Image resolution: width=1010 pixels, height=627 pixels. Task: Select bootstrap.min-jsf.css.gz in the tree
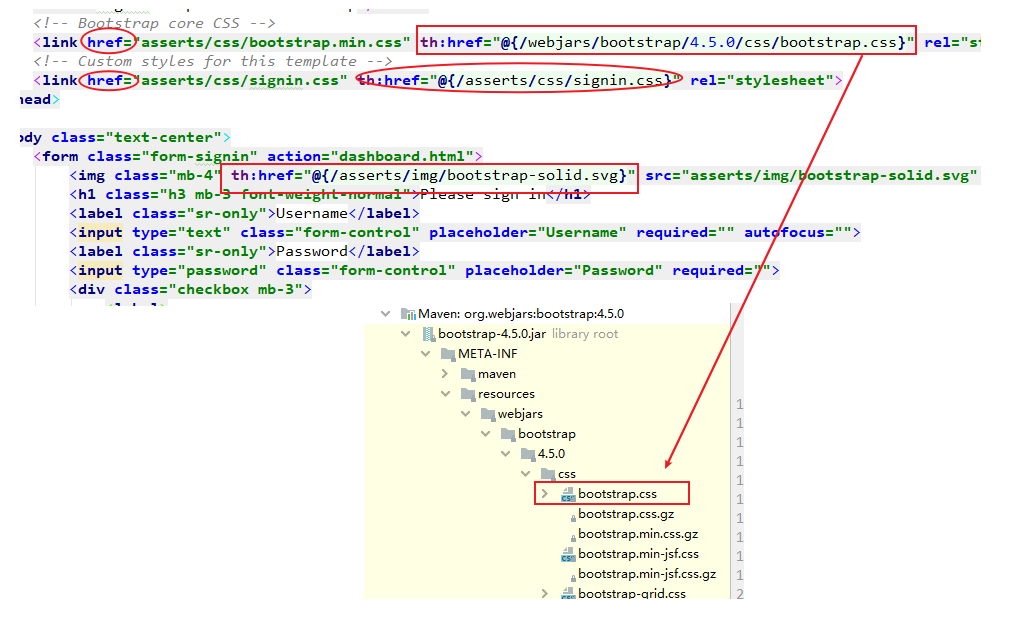[x=647, y=574]
